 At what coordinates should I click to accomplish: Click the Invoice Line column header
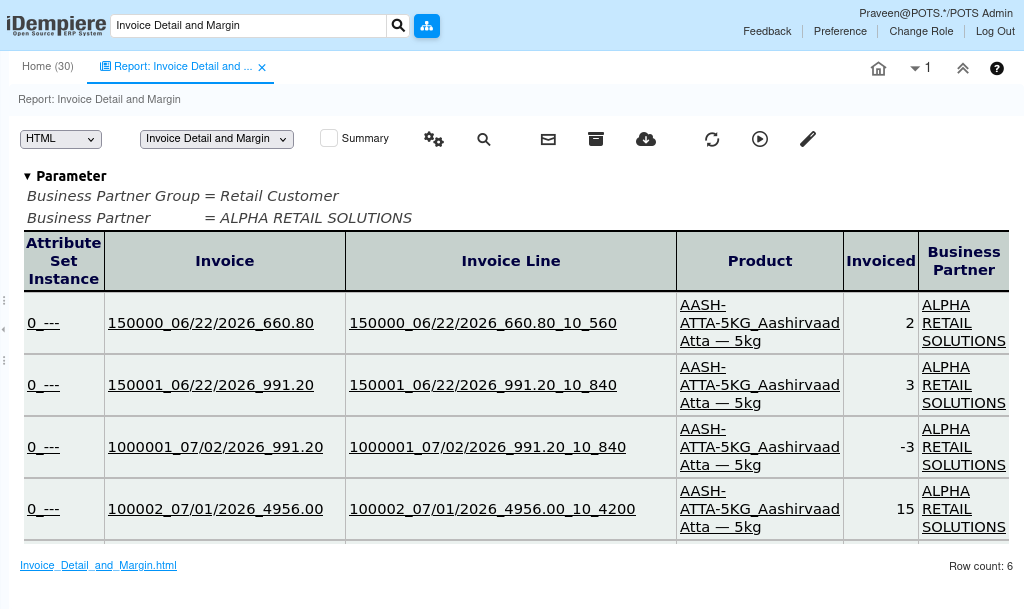pyautogui.click(x=511, y=261)
